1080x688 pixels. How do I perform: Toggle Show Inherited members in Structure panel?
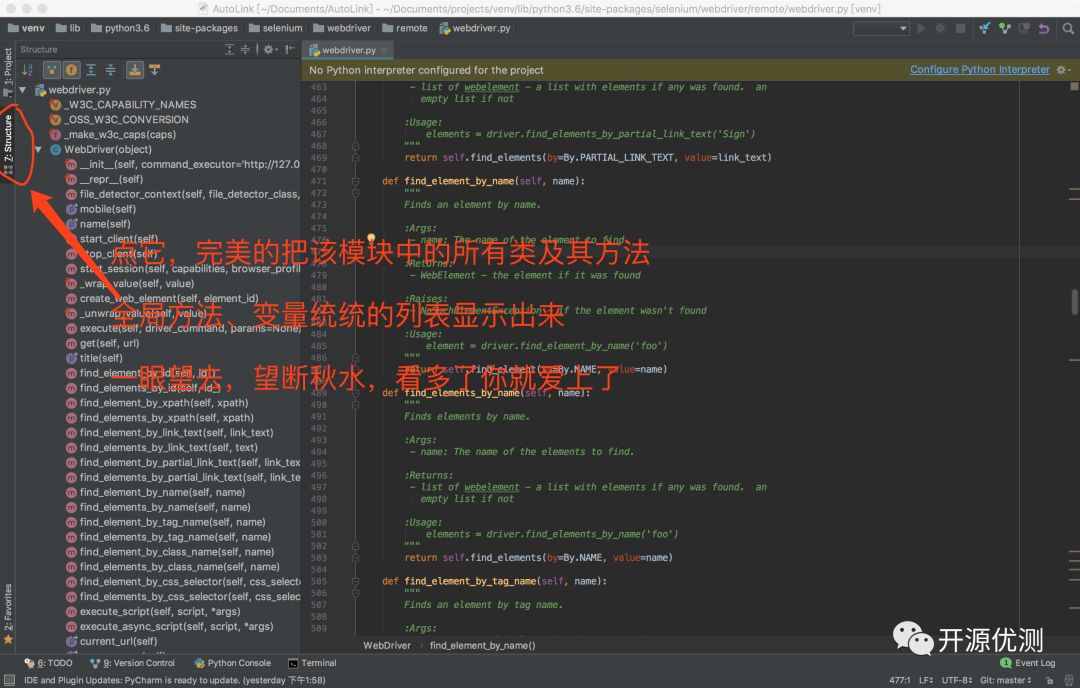(x=52, y=70)
